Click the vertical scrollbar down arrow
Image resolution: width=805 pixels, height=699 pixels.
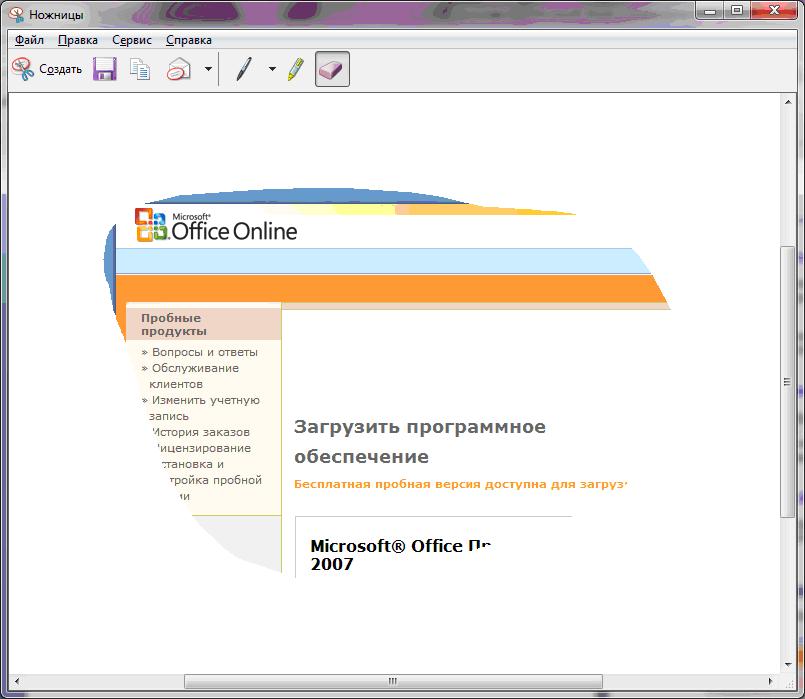[x=788, y=665]
